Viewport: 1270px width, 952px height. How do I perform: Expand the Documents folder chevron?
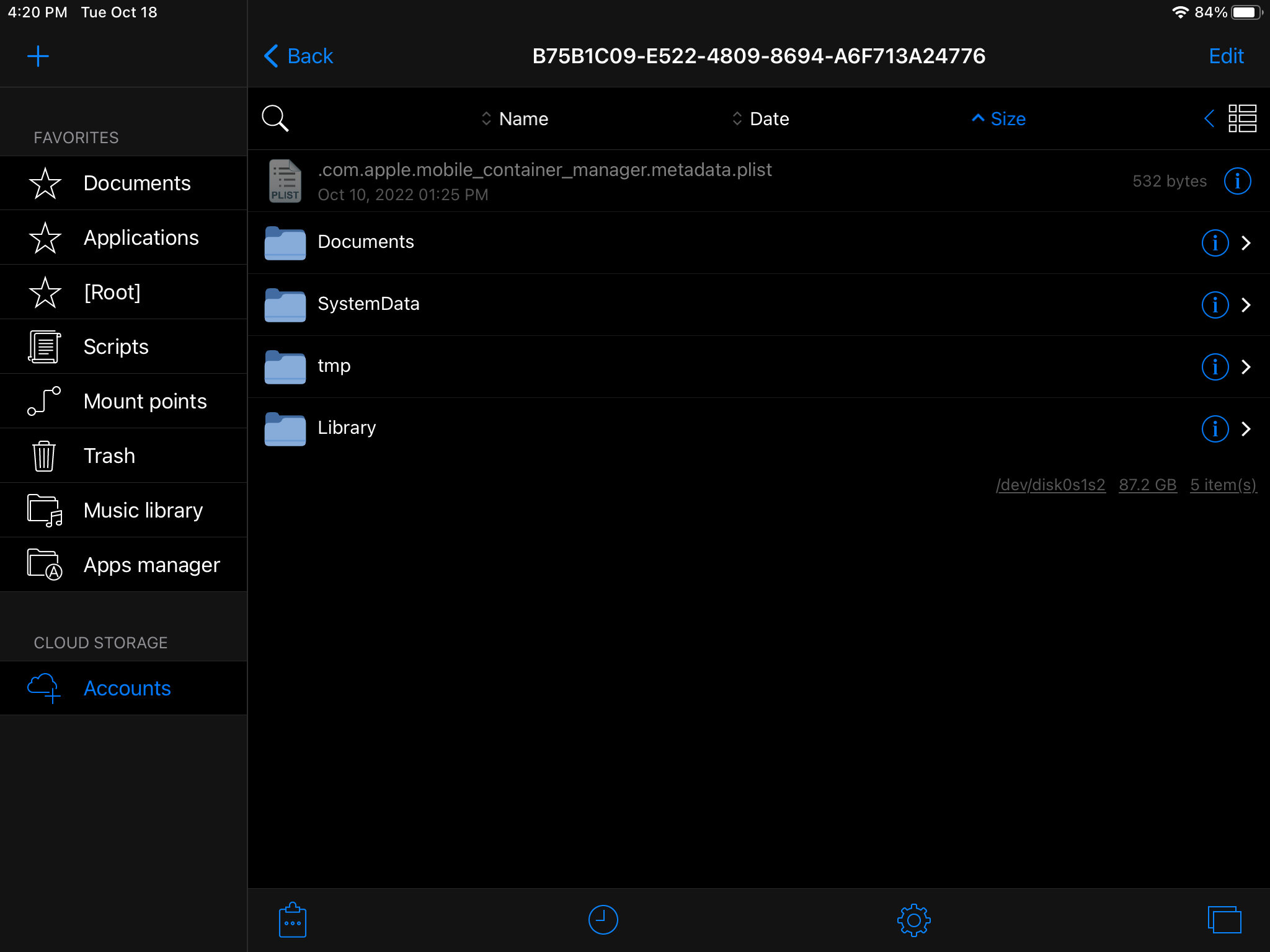[x=1246, y=242]
